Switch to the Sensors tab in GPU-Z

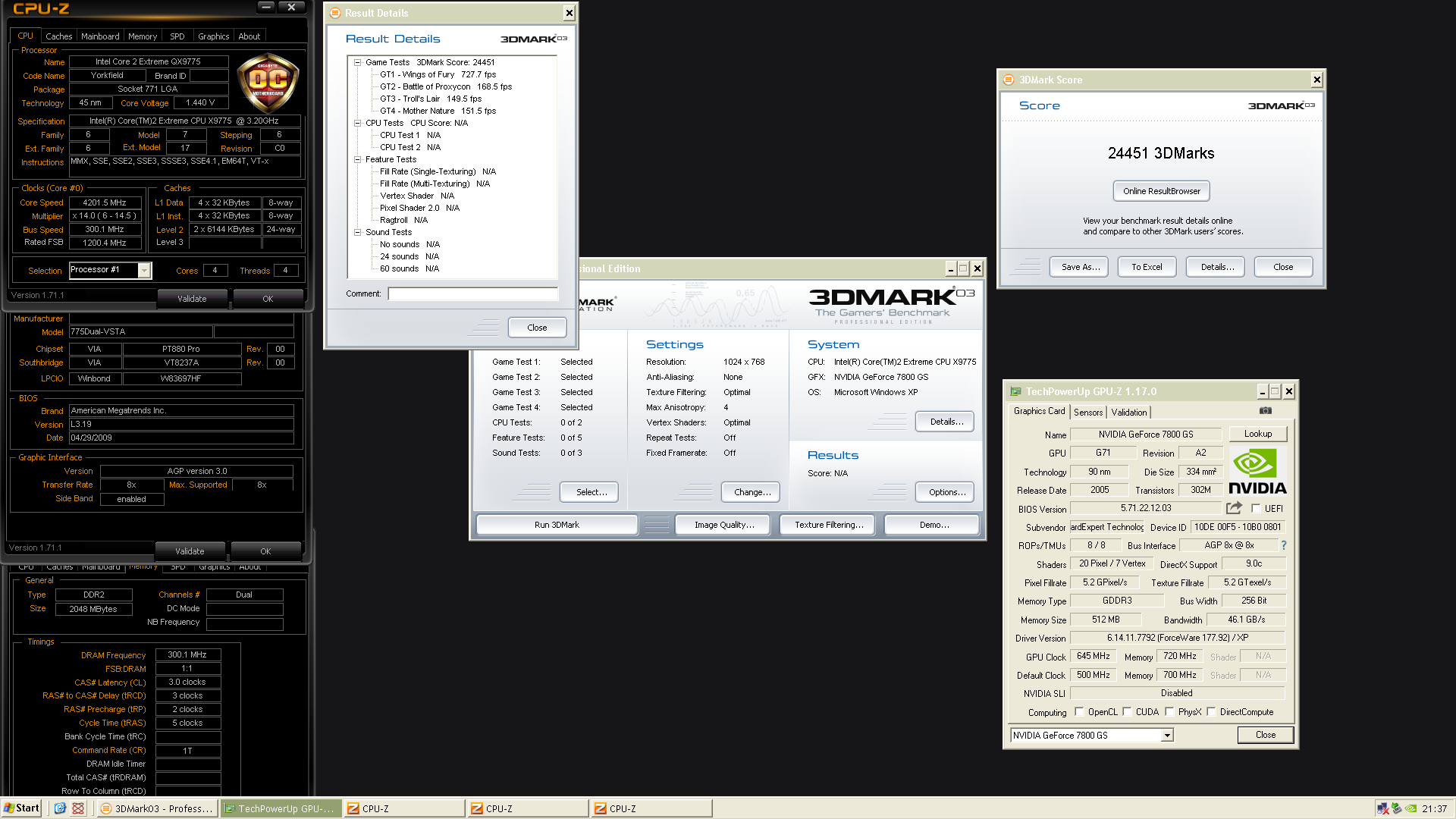coord(1087,412)
